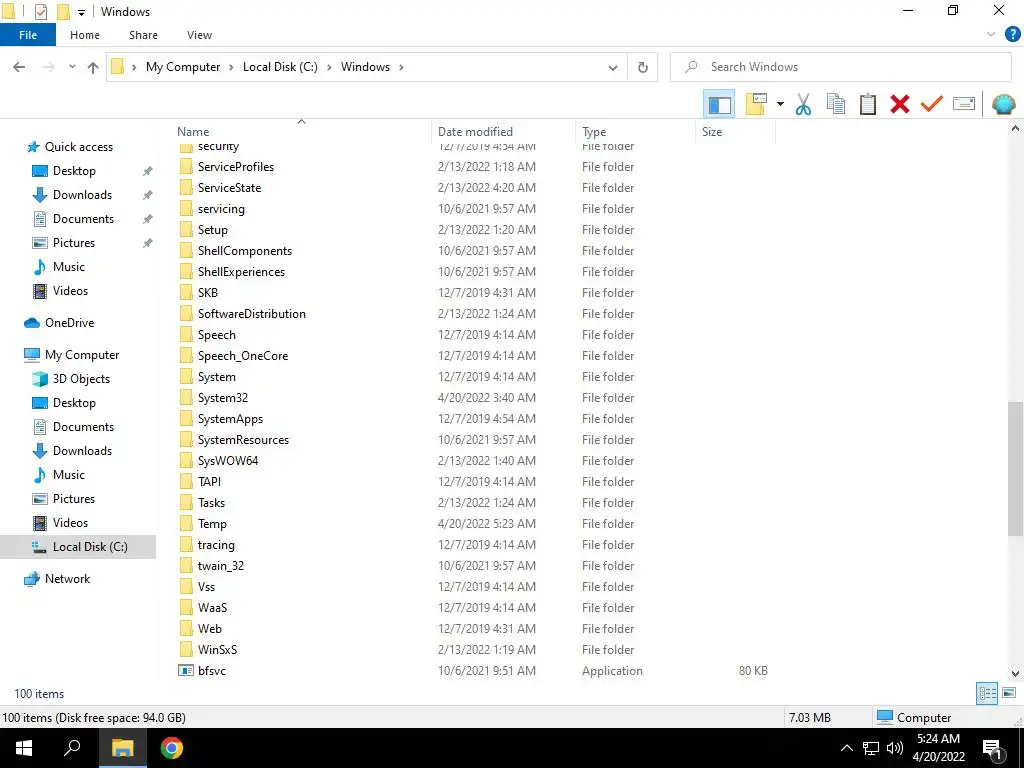
Task: Select the Temp folder row
Action: pyautogui.click(x=473, y=524)
